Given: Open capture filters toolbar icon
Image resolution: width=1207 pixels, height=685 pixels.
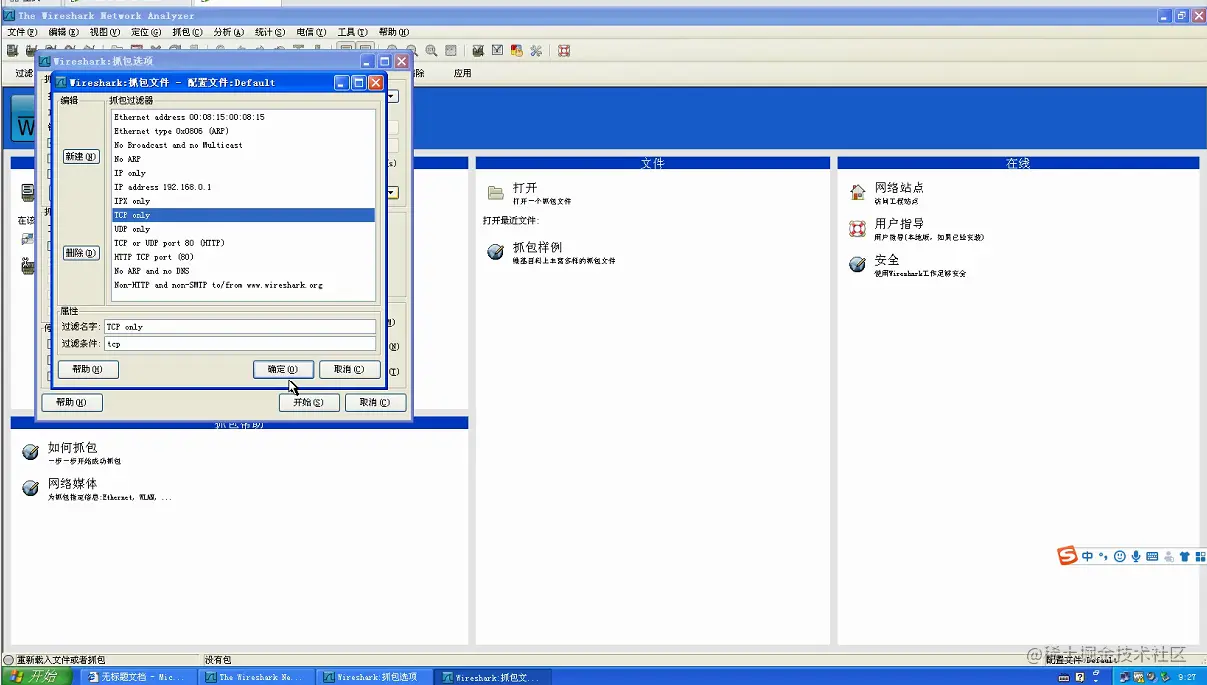Looking at the screenshot, I should pos(478,50).
